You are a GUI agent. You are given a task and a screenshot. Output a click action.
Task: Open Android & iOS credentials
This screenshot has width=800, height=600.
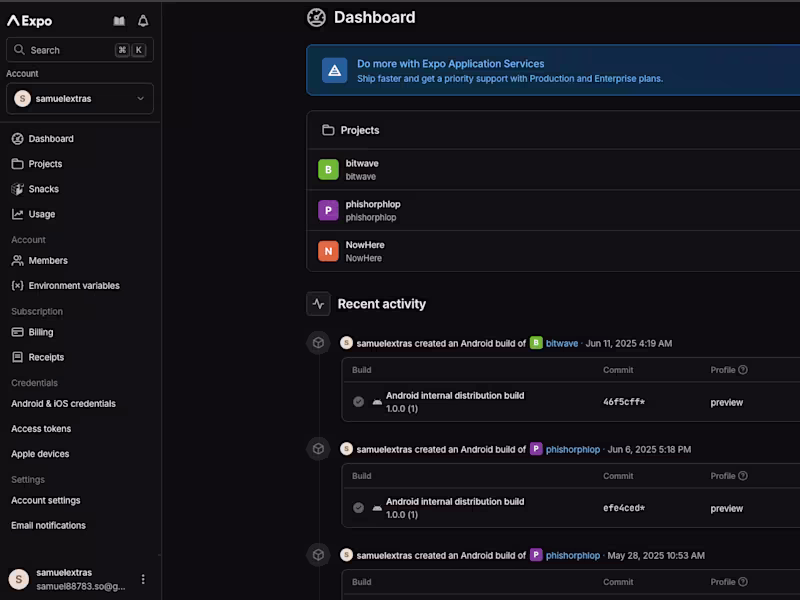tap(63, 404)
